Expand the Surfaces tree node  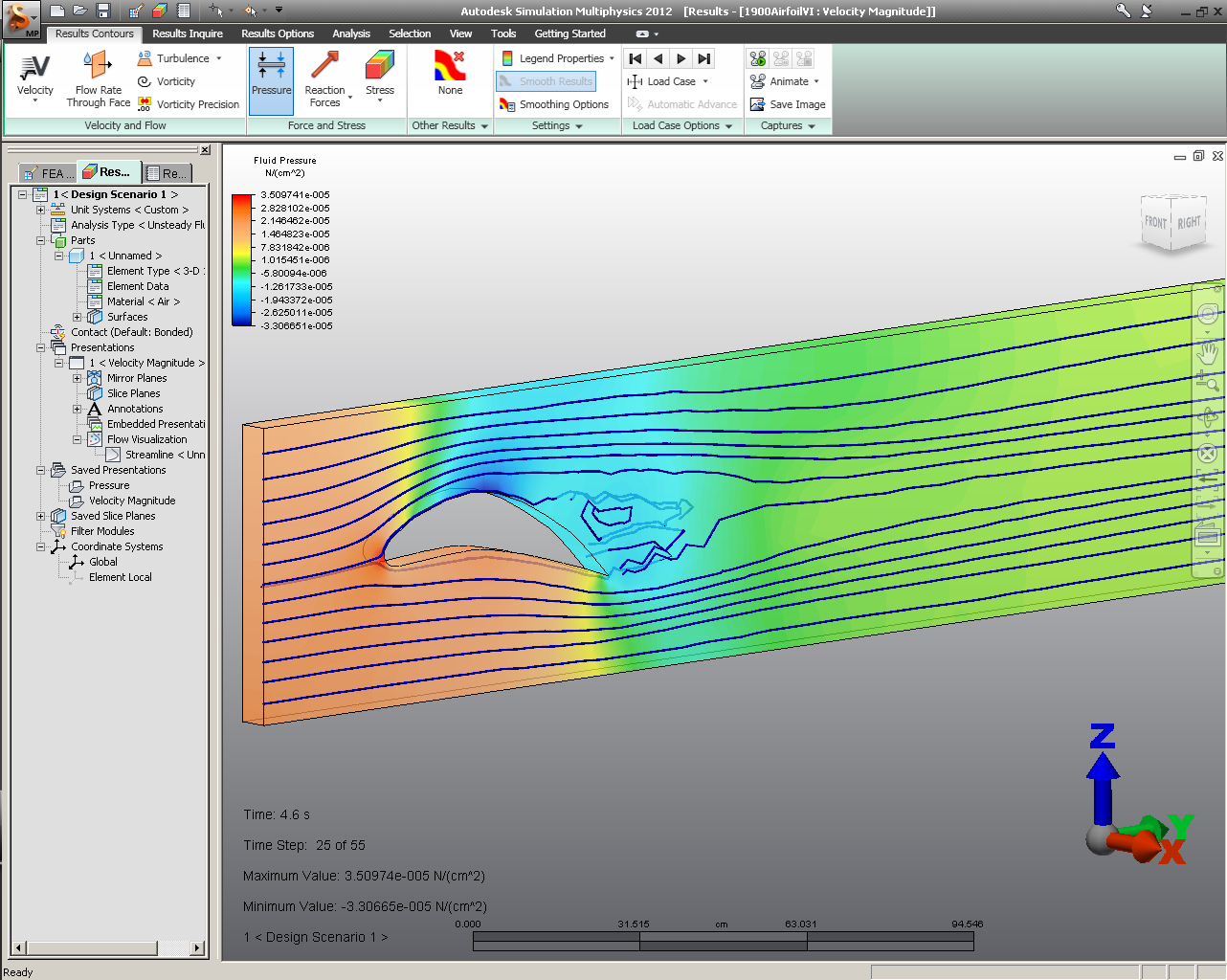point(77,317)
